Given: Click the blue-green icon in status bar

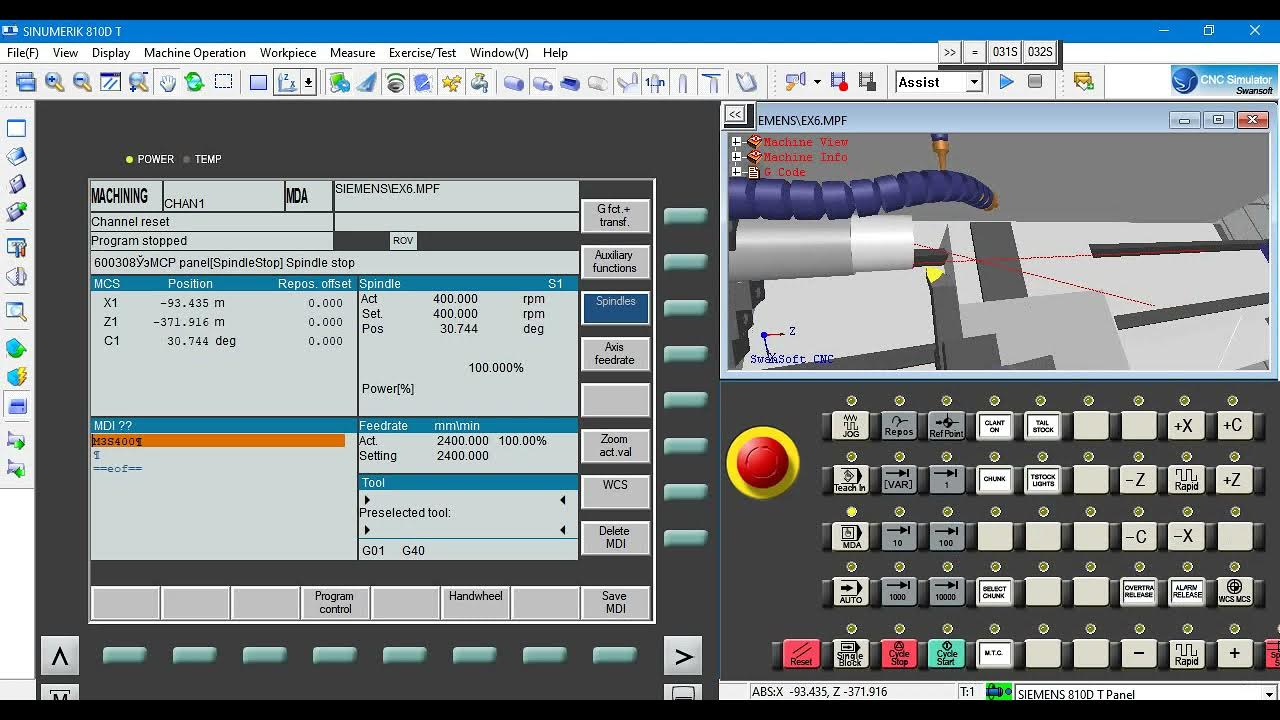Looking at the screenshot, I should [x=997, y=692].
